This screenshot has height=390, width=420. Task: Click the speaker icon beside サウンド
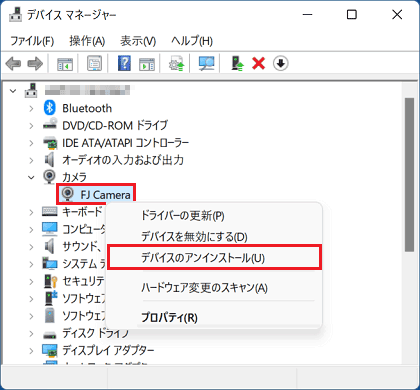[x=50, y=246]
